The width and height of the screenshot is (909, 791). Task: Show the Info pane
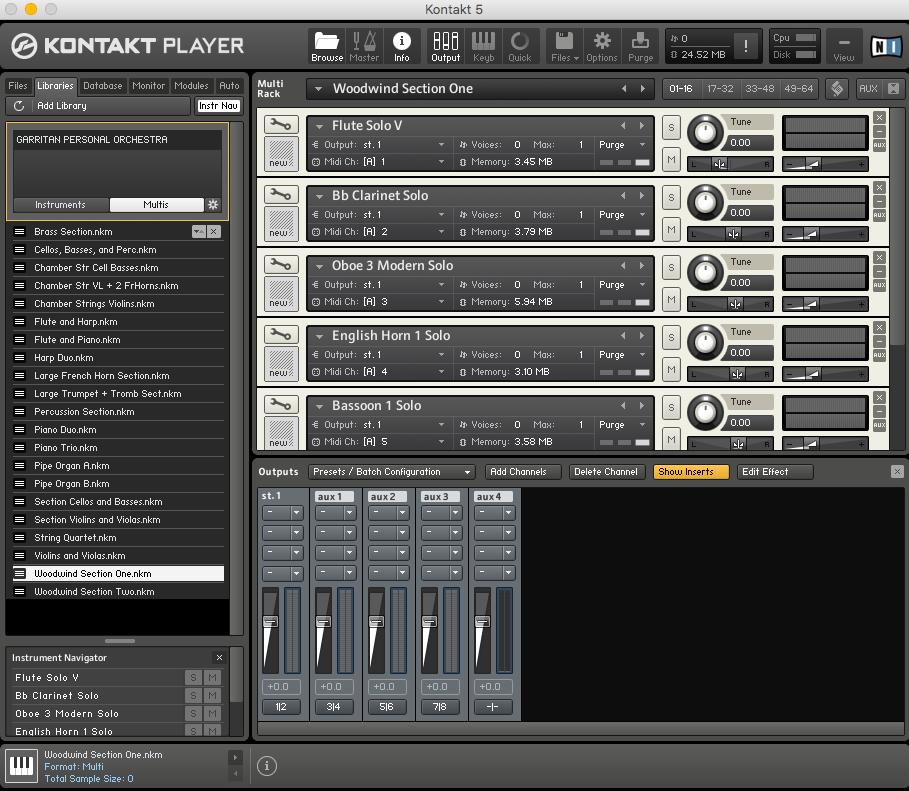pyautogui.click(x=401, y=46)
